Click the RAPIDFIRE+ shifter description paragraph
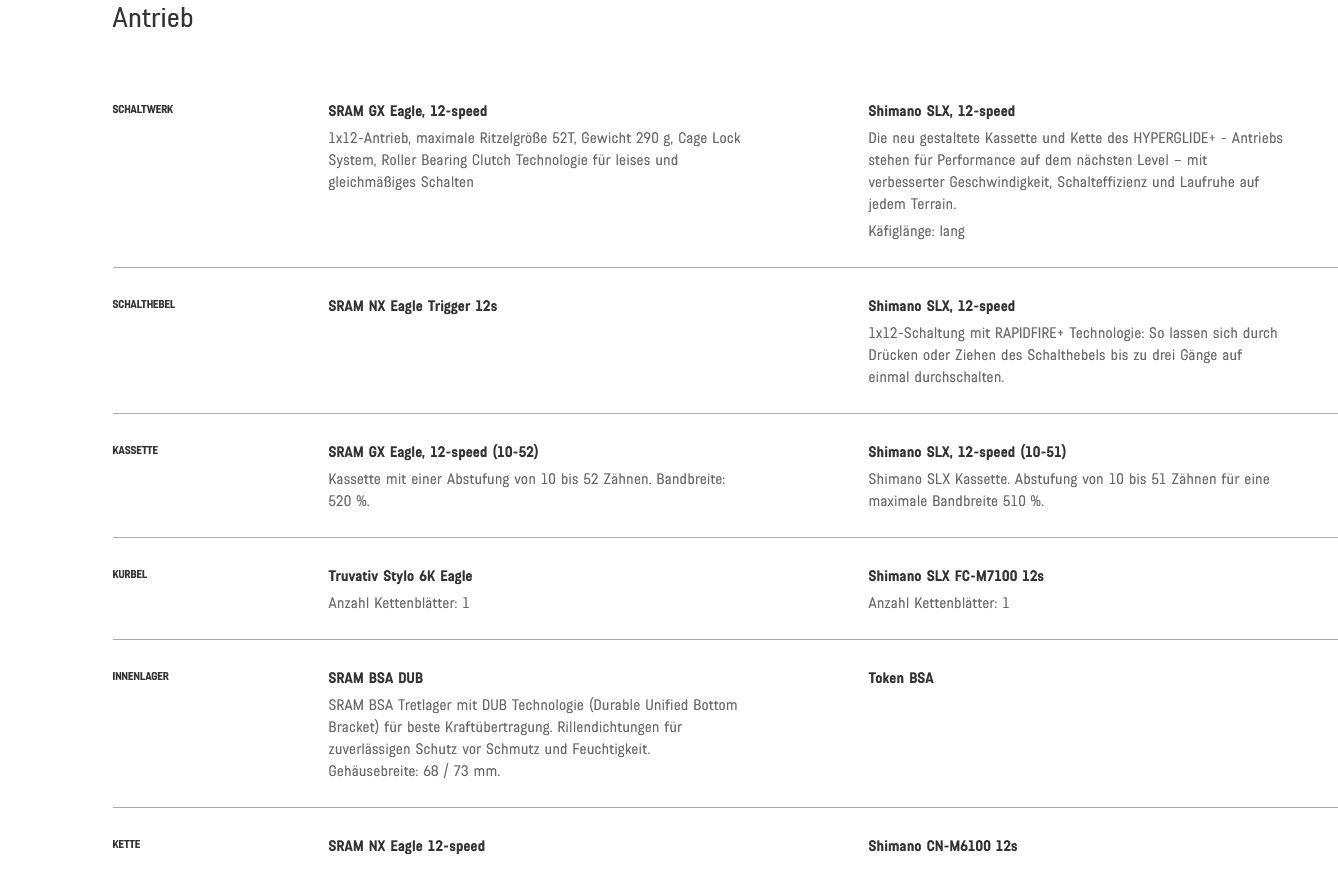The width and height of the screenshot is (1338, 878). 1072,355
